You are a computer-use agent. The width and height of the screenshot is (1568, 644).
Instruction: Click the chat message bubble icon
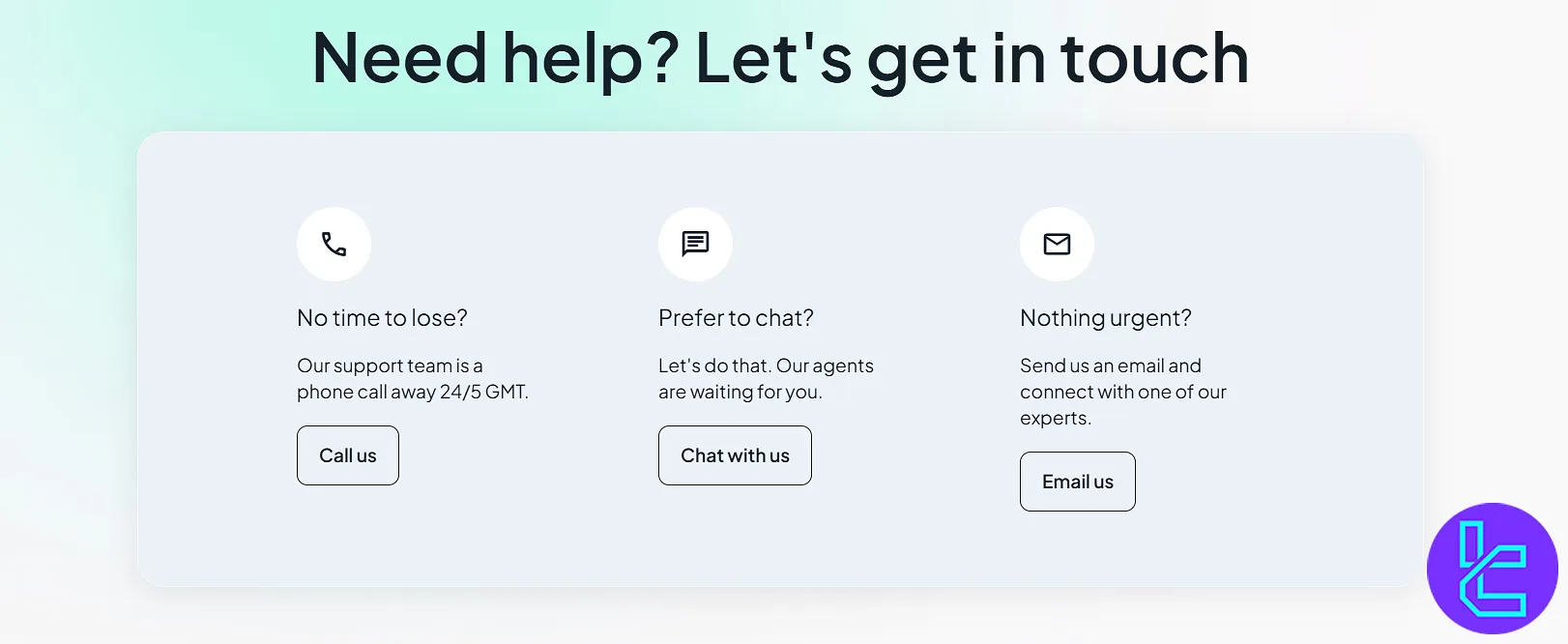(x=695, y=244)
